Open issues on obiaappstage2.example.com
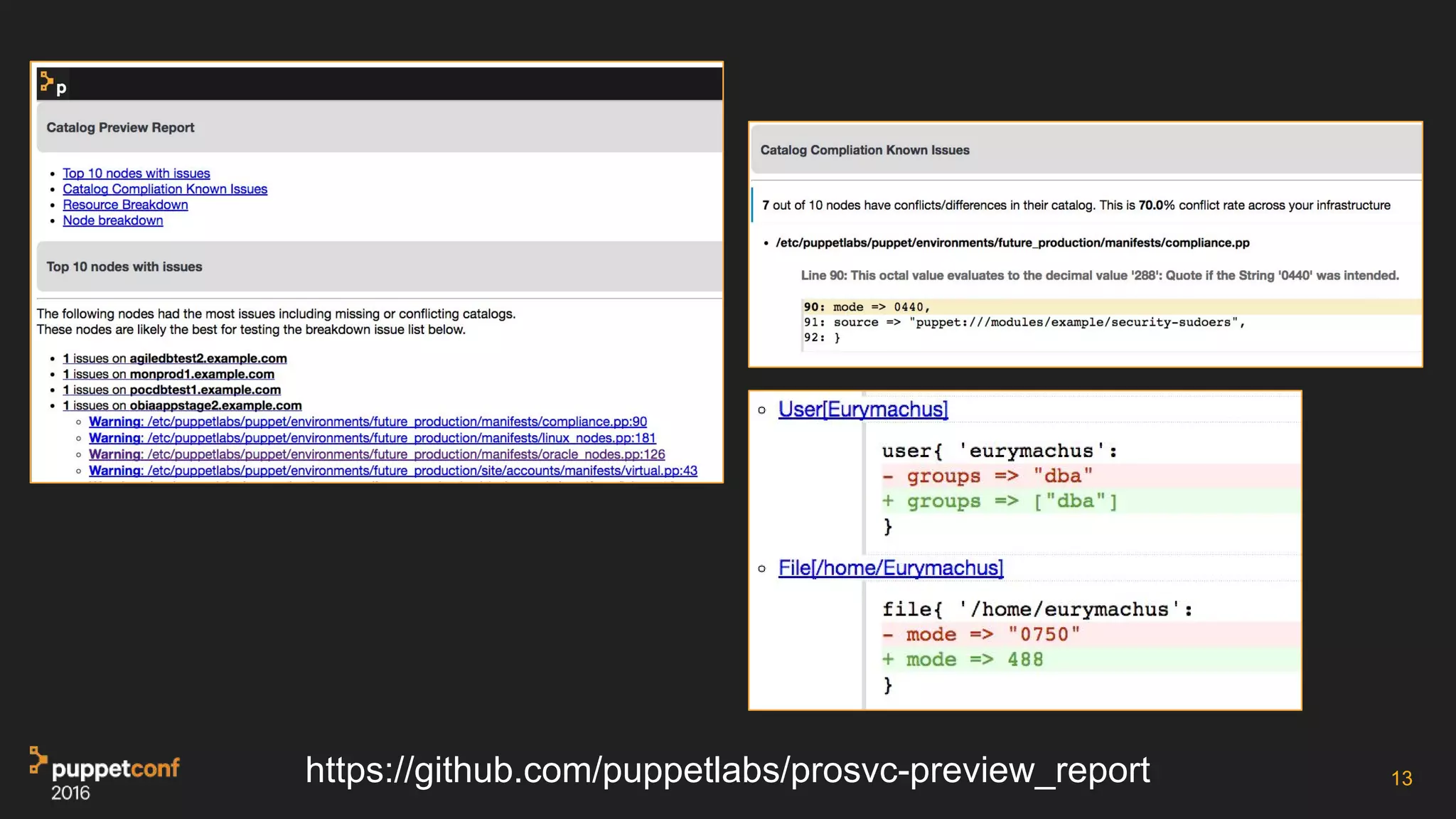This screenshot has height=819, width=1456. (182, 405)
